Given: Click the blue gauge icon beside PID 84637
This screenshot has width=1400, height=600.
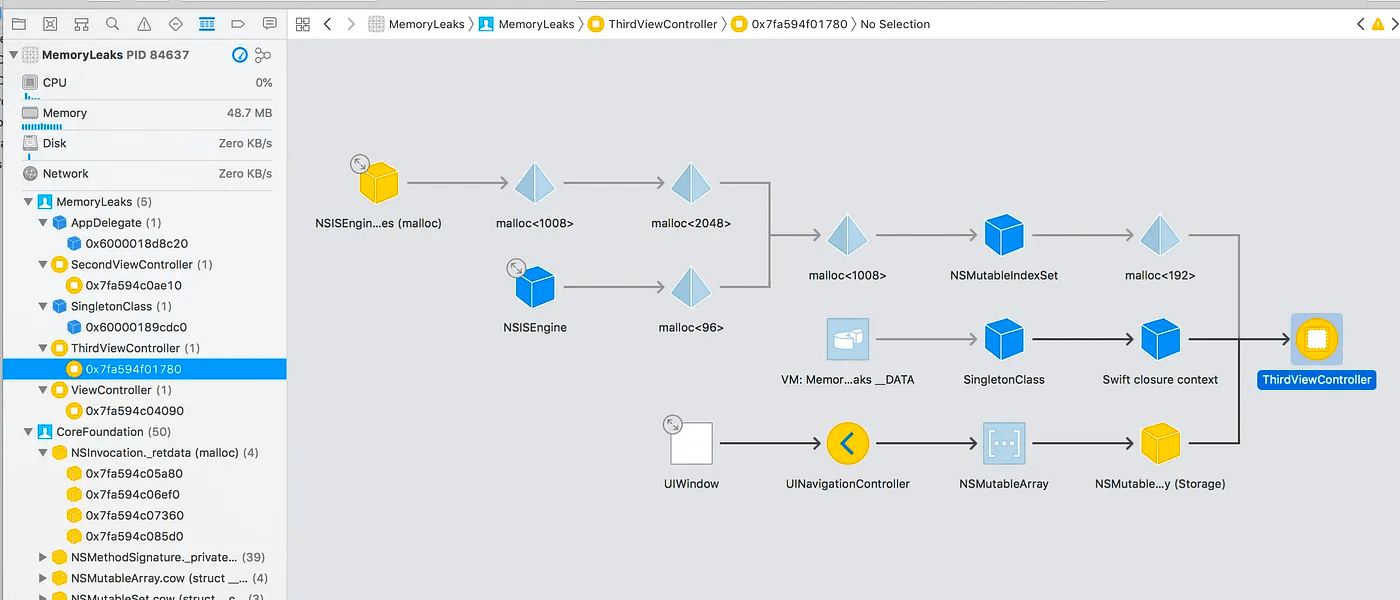Looking at the screenshot, I should click(x=240, y=55).
